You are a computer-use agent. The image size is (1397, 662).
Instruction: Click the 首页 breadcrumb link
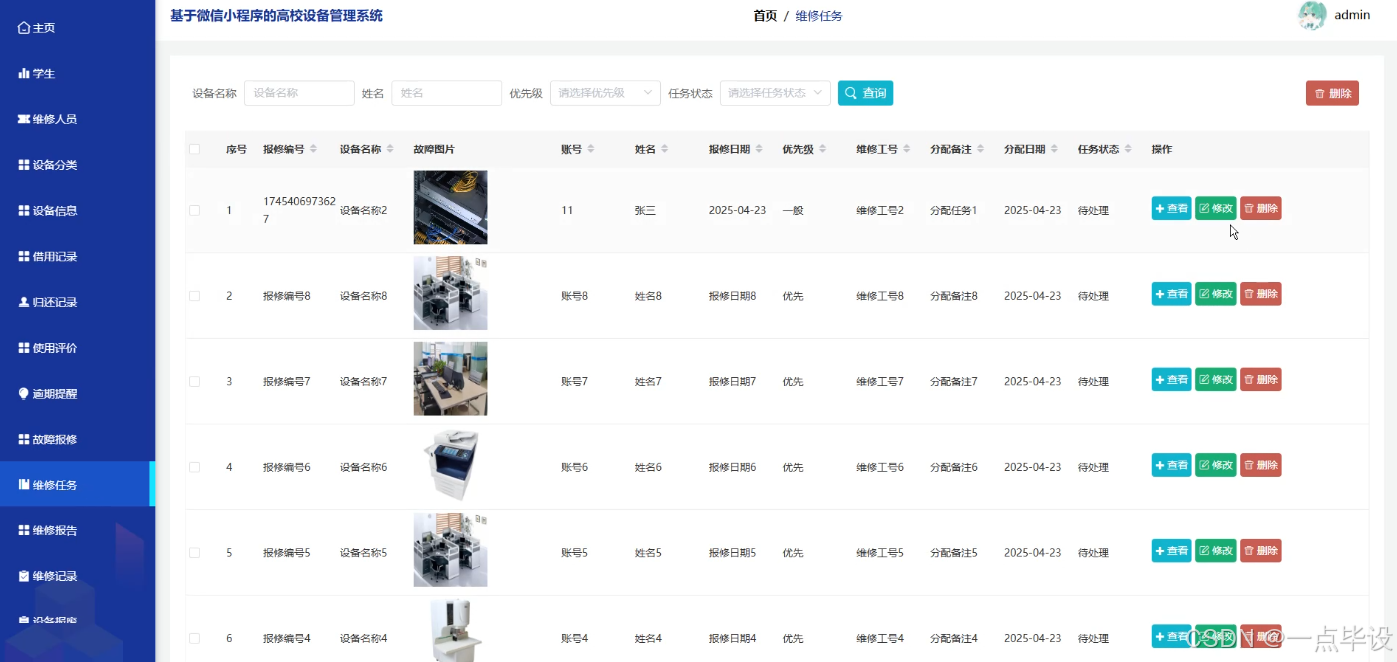coord(764,15)
